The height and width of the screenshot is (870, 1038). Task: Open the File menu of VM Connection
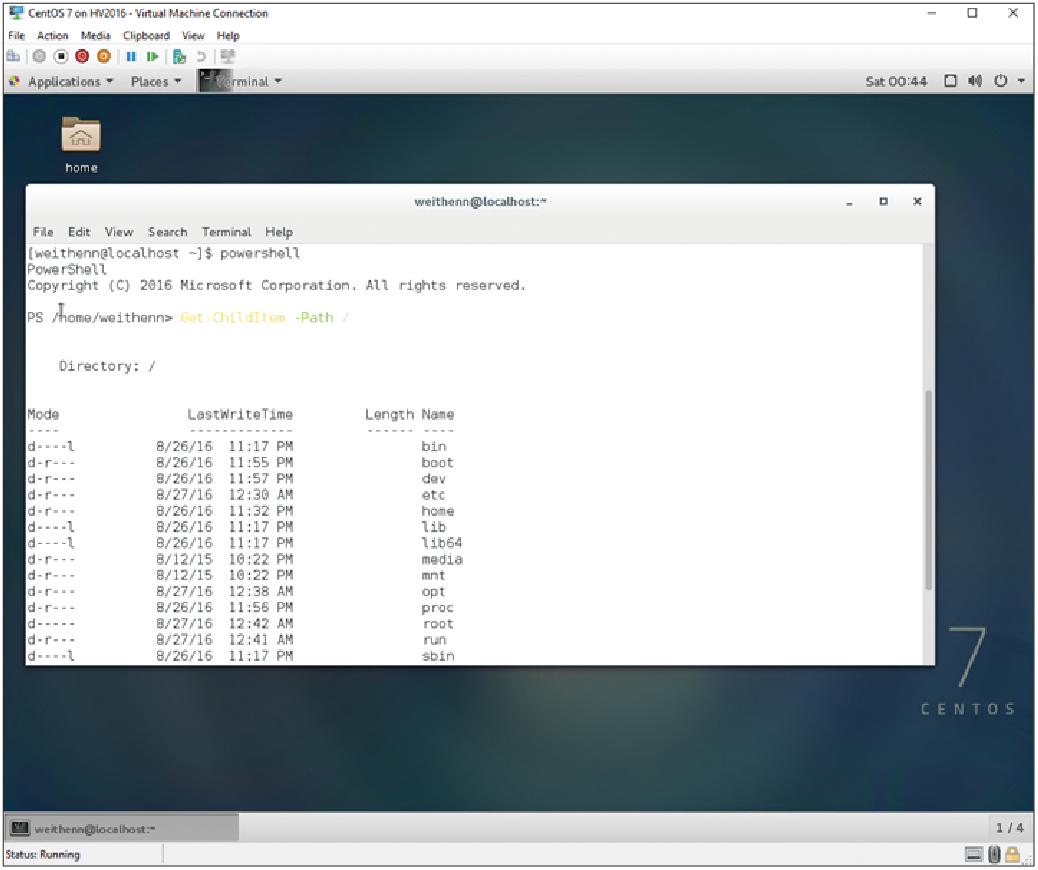click(x=17, y=36)
